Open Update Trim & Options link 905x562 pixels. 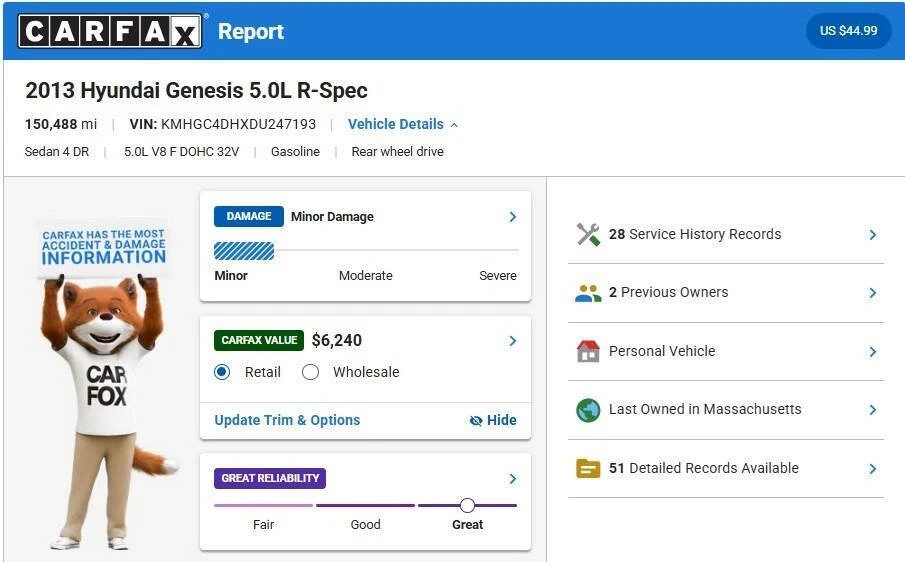tap(287, 420)
